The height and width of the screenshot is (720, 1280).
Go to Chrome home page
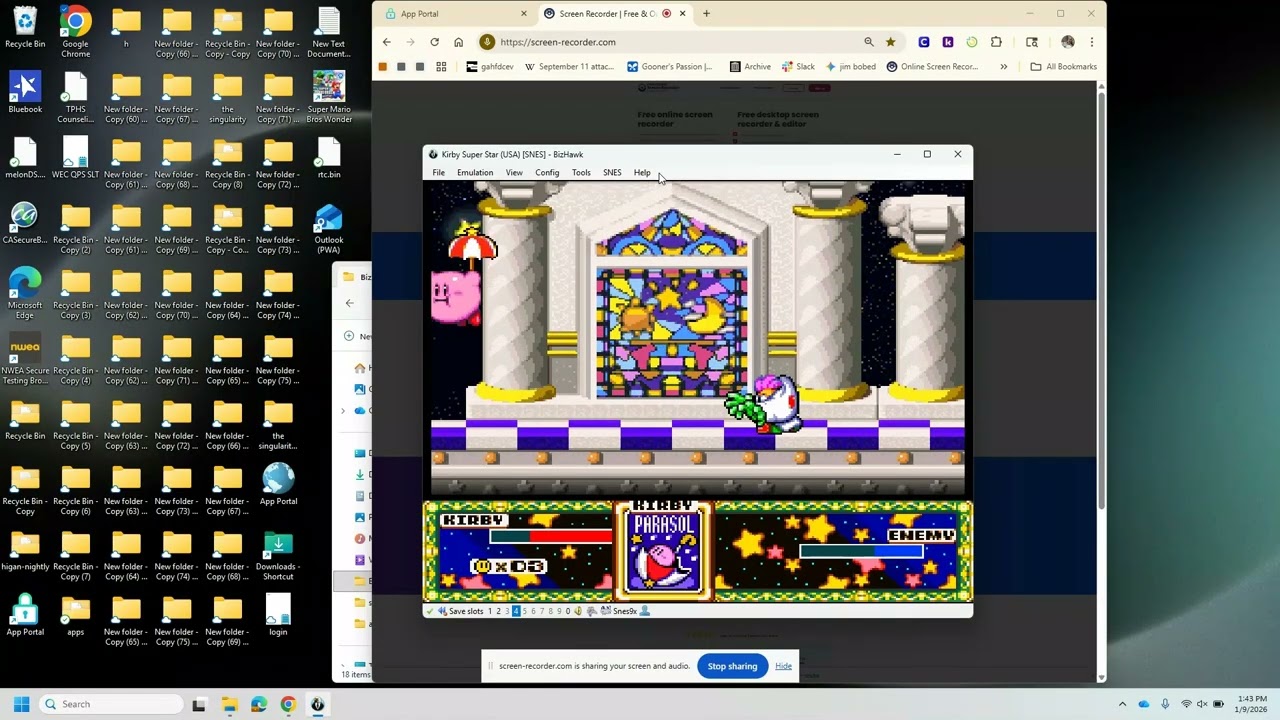458,42
